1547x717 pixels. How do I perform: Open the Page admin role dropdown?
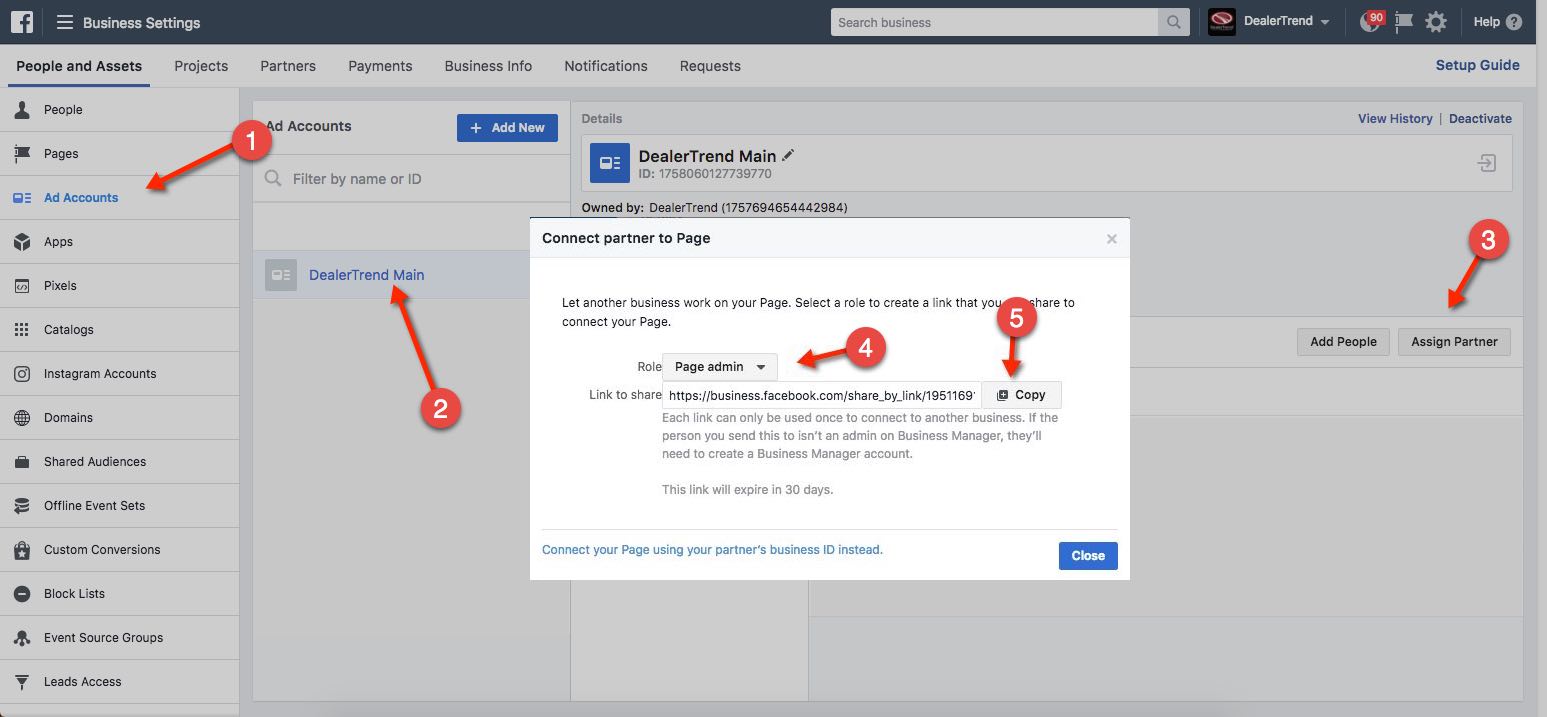coord(720,367)
